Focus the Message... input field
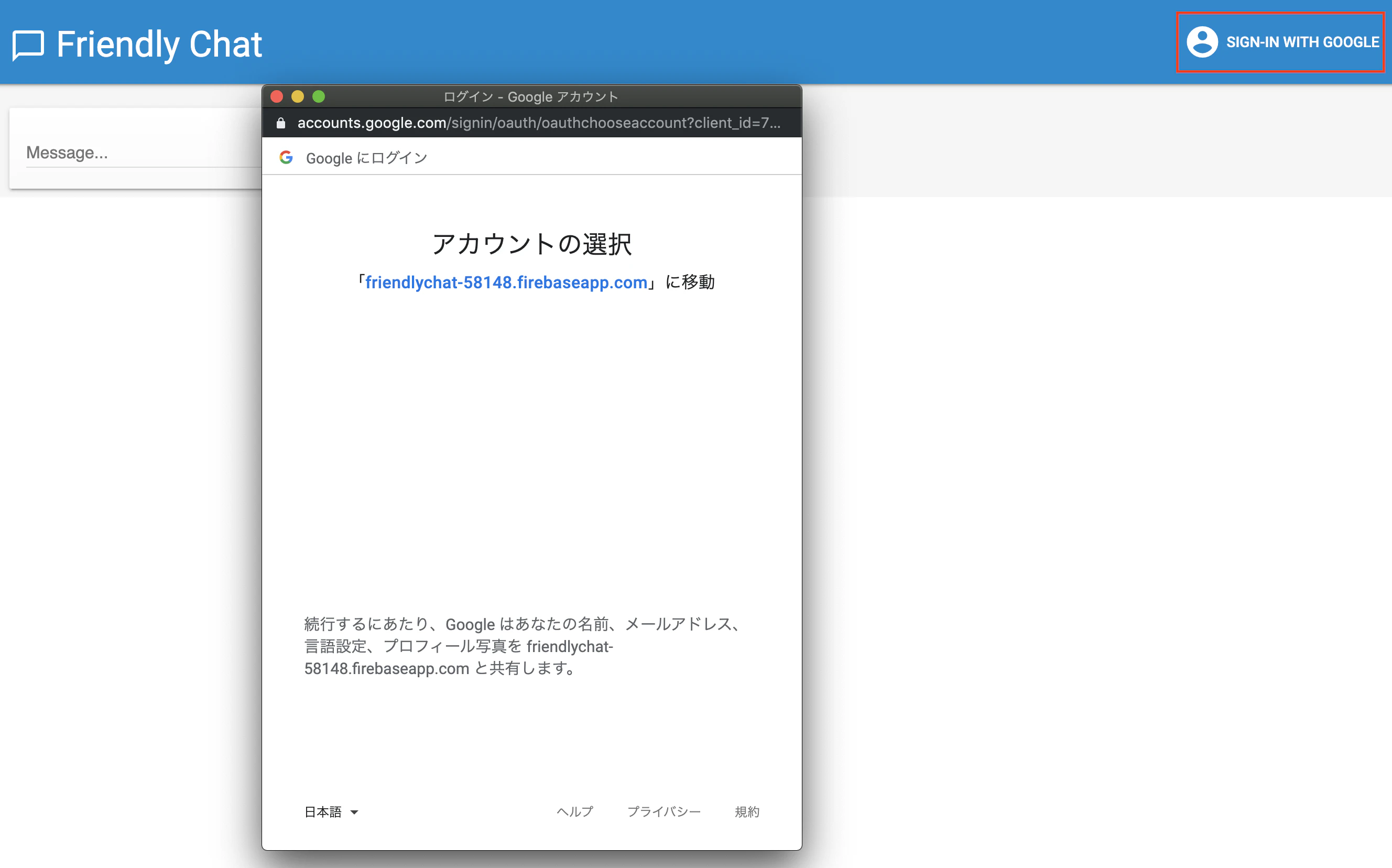This screenshot has width=1392, height=868. point(144,153)
